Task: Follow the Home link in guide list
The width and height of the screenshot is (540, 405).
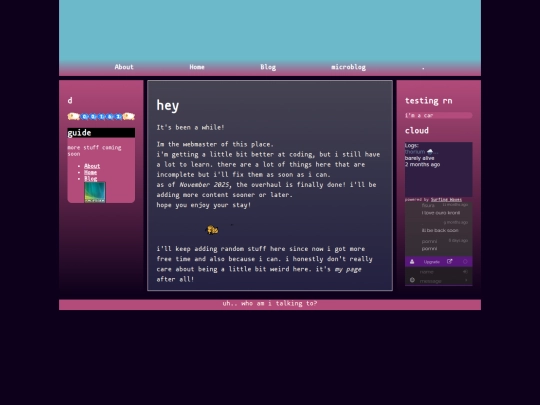Action: 91,172
